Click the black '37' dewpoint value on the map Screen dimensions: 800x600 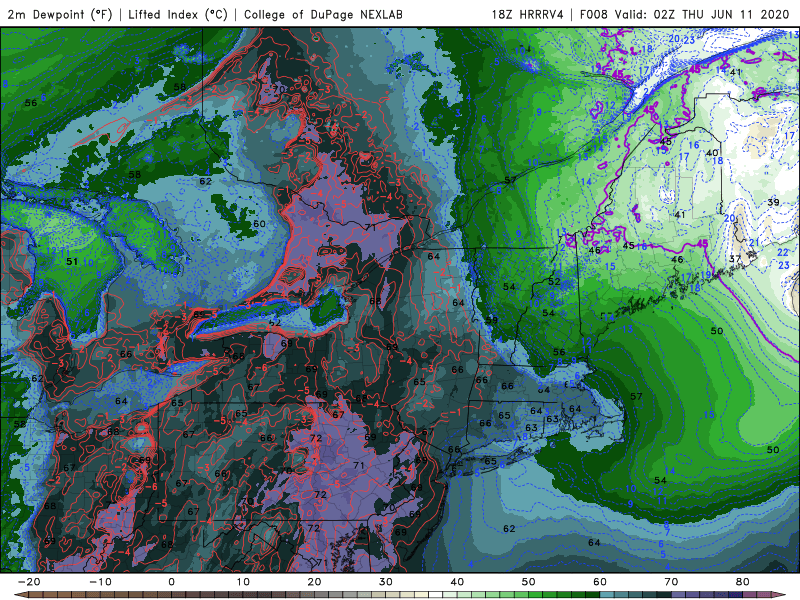pyautogui.click(x=734, y=259)
